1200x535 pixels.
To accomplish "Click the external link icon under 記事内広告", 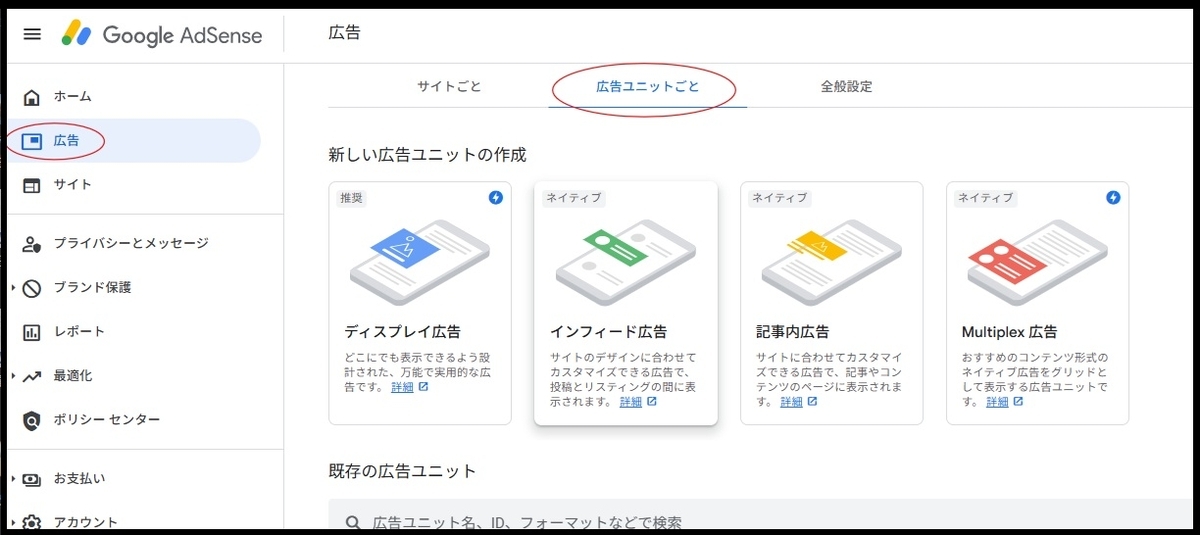I will [x=812, y=402].
